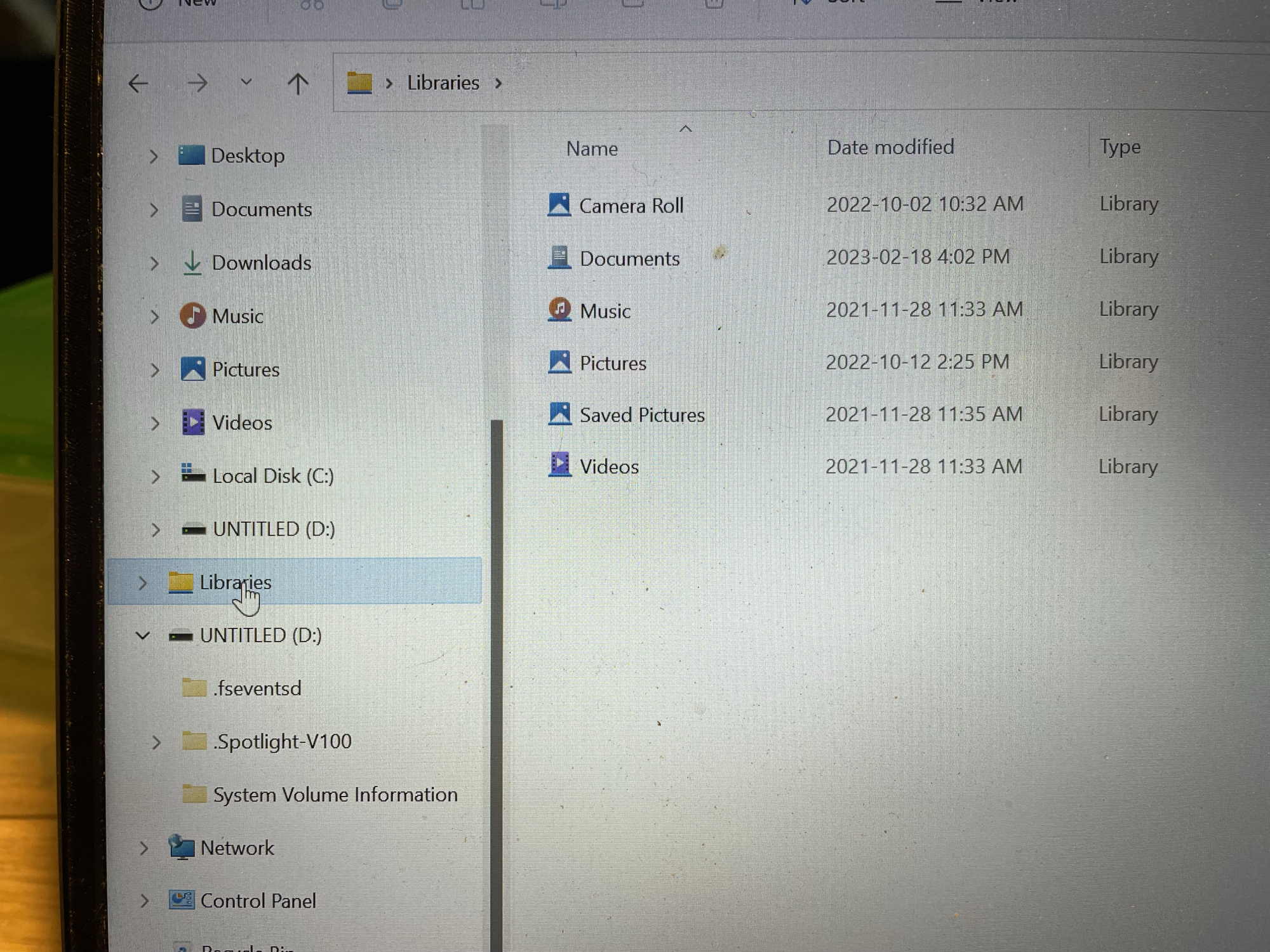This screenshot has height=952, width=1270.
Task: Click the Up one level arrow
Action: [298, 83]
